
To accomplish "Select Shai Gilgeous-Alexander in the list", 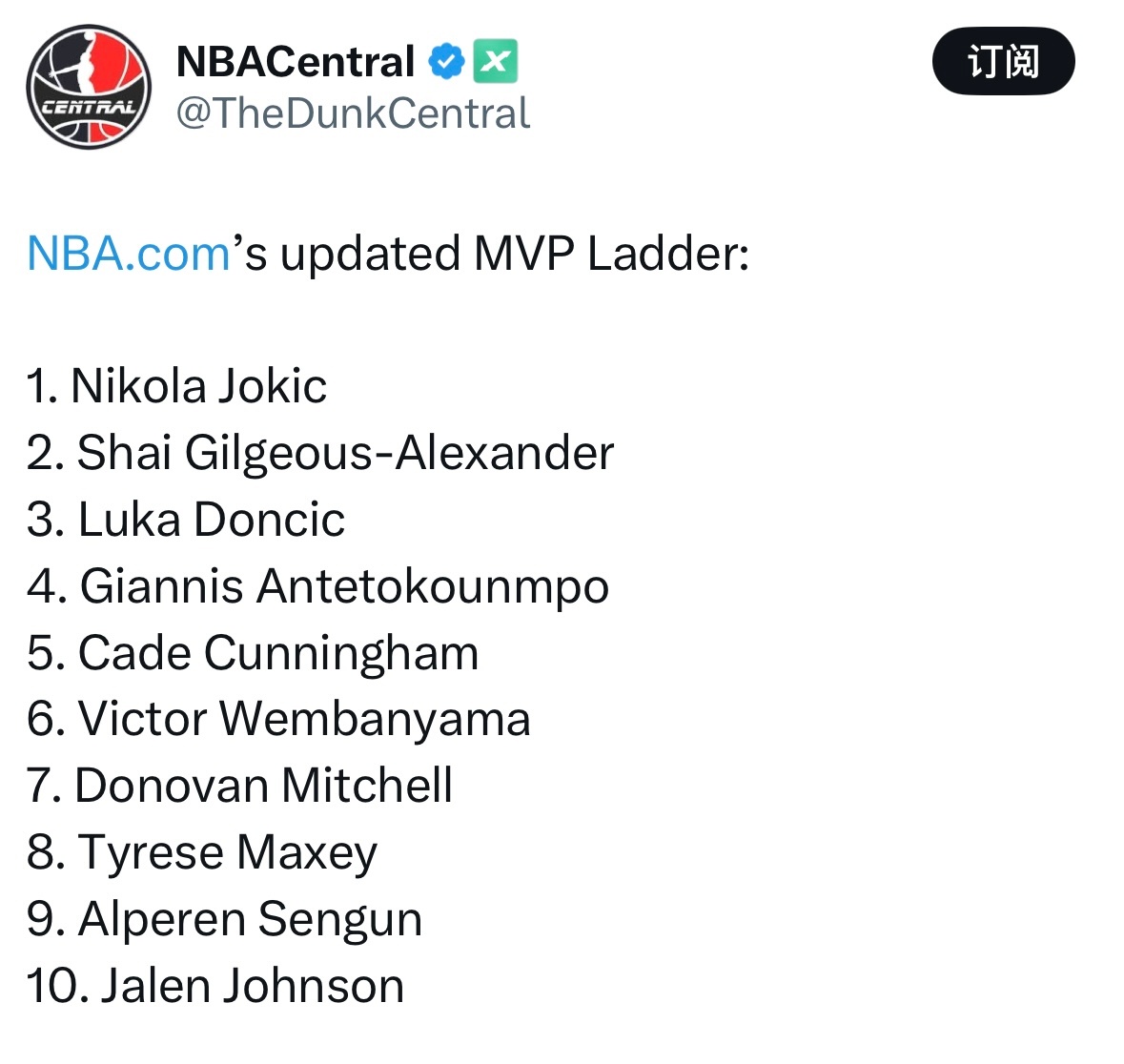I will click(319, 453).
